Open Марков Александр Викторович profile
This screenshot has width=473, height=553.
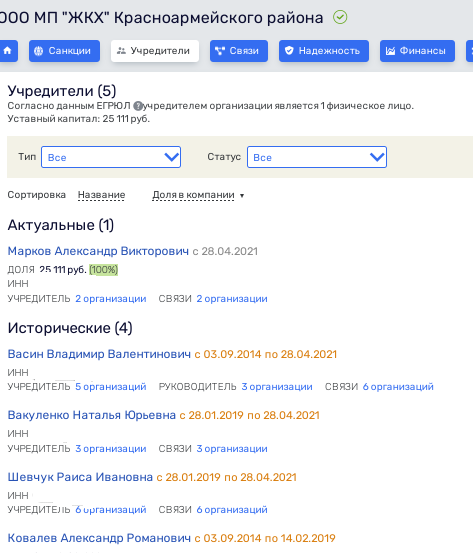(98, 251)
